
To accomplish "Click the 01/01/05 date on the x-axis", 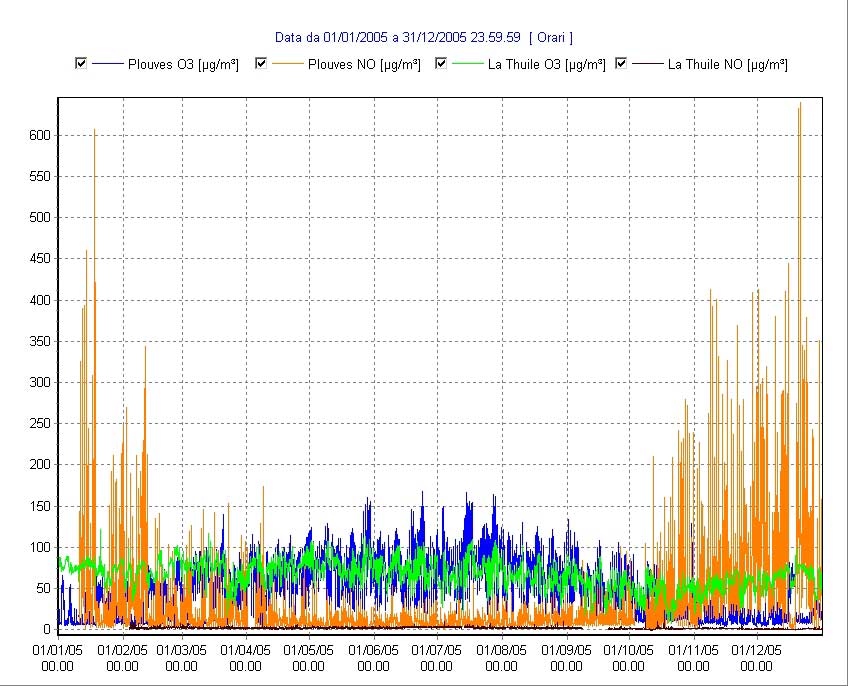I will coord(57,650).
